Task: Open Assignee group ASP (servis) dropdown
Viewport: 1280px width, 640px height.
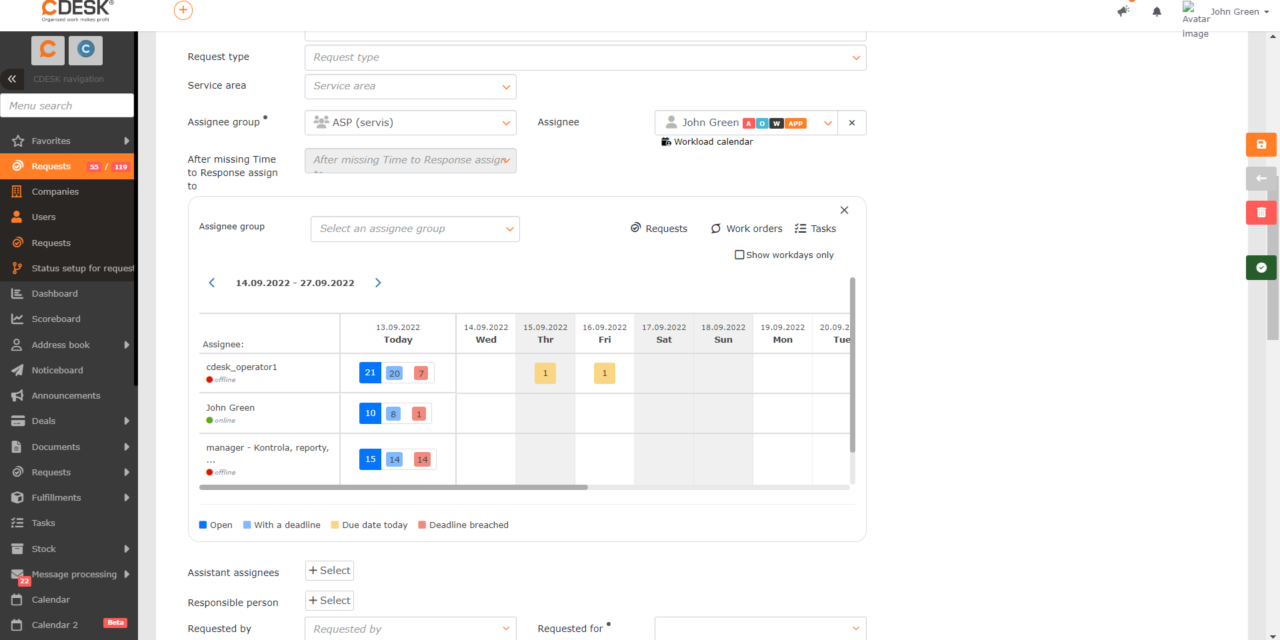Action: coord(410,122)
